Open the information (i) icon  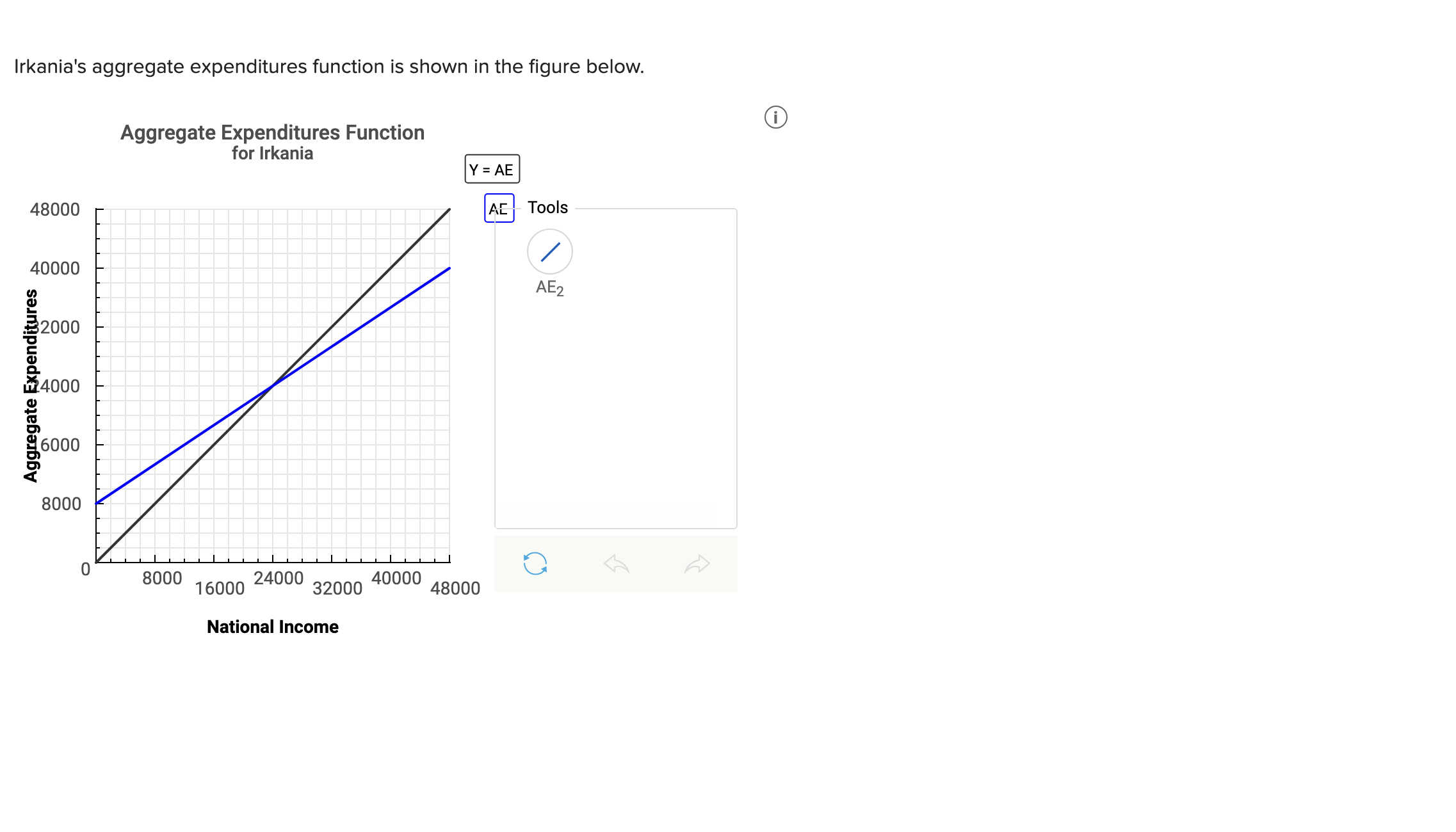click(x=776, y=118)
